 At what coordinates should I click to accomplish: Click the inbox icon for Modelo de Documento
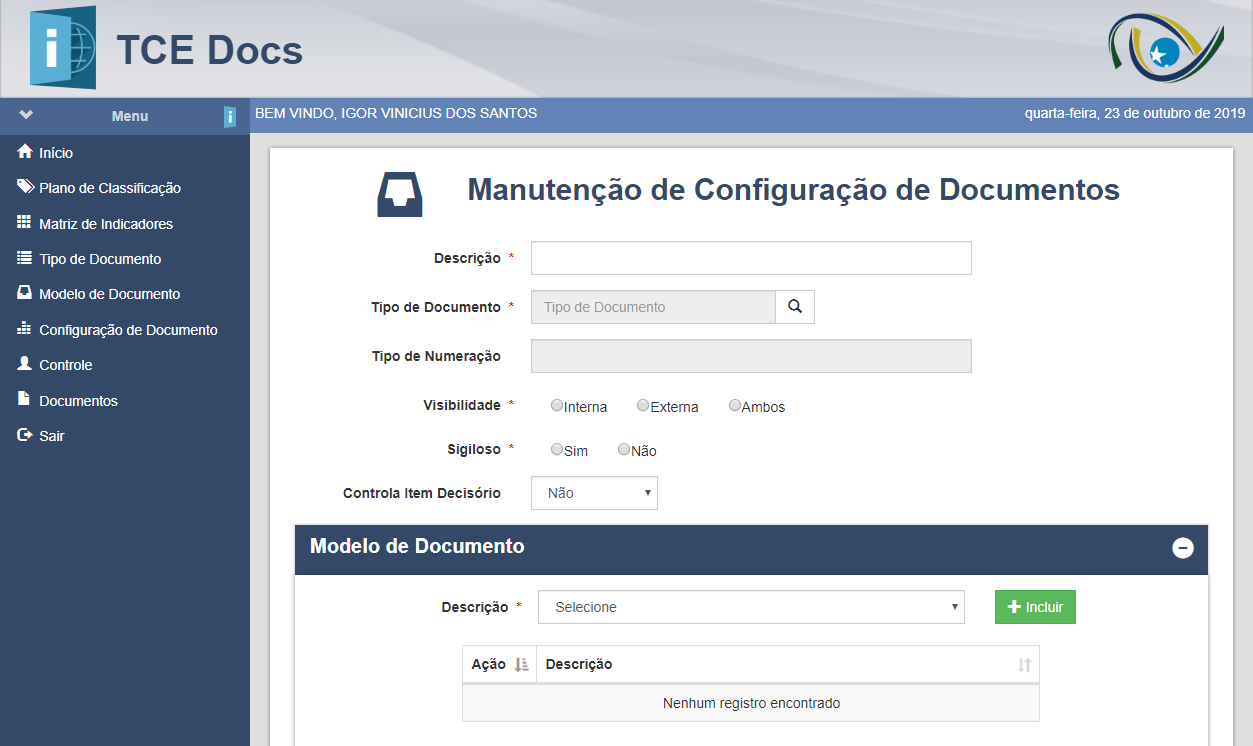pyautogui.click(x=25, y=293)
